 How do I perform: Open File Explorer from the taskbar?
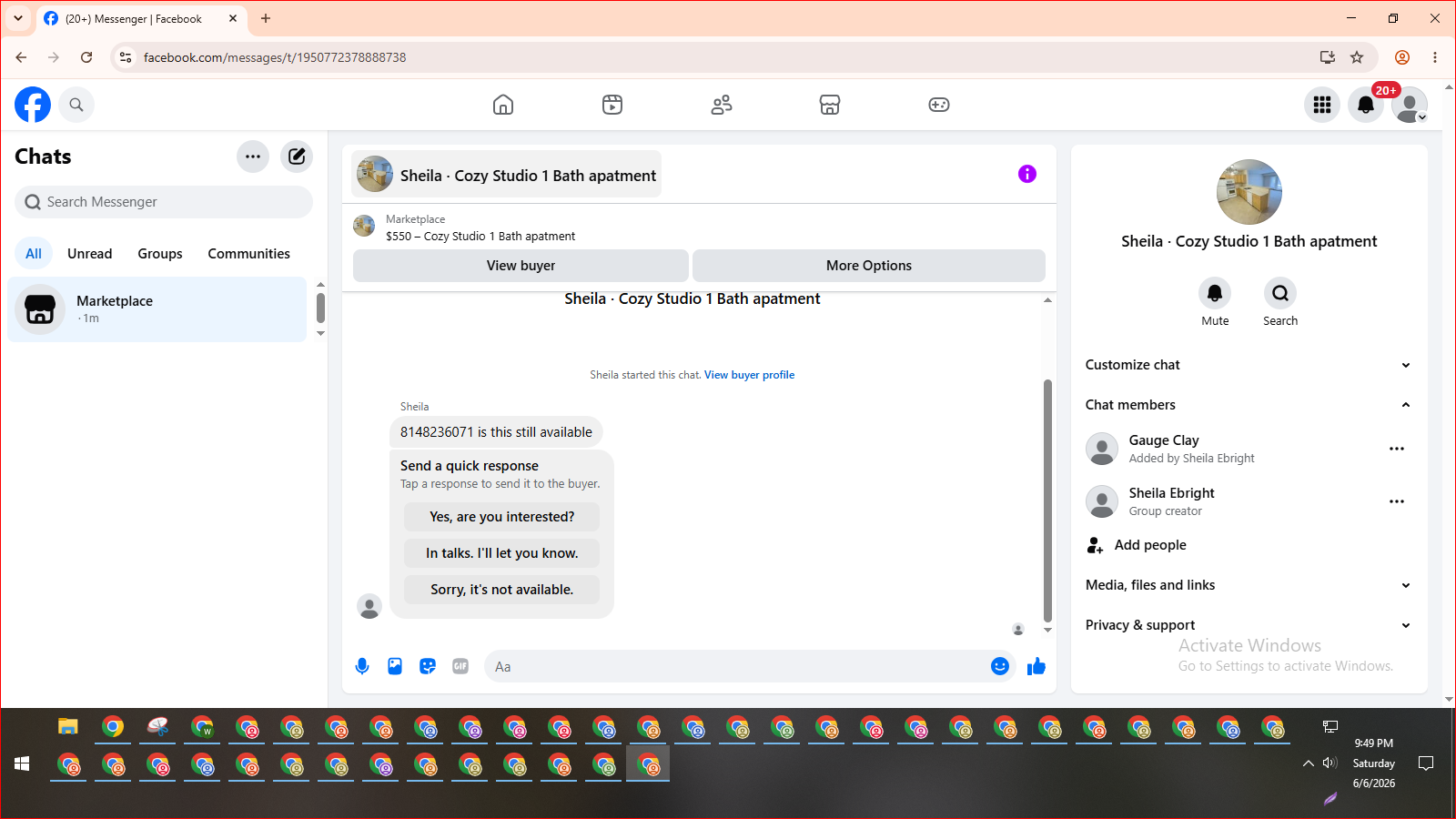pyautogui.click(x=68, y=727)
